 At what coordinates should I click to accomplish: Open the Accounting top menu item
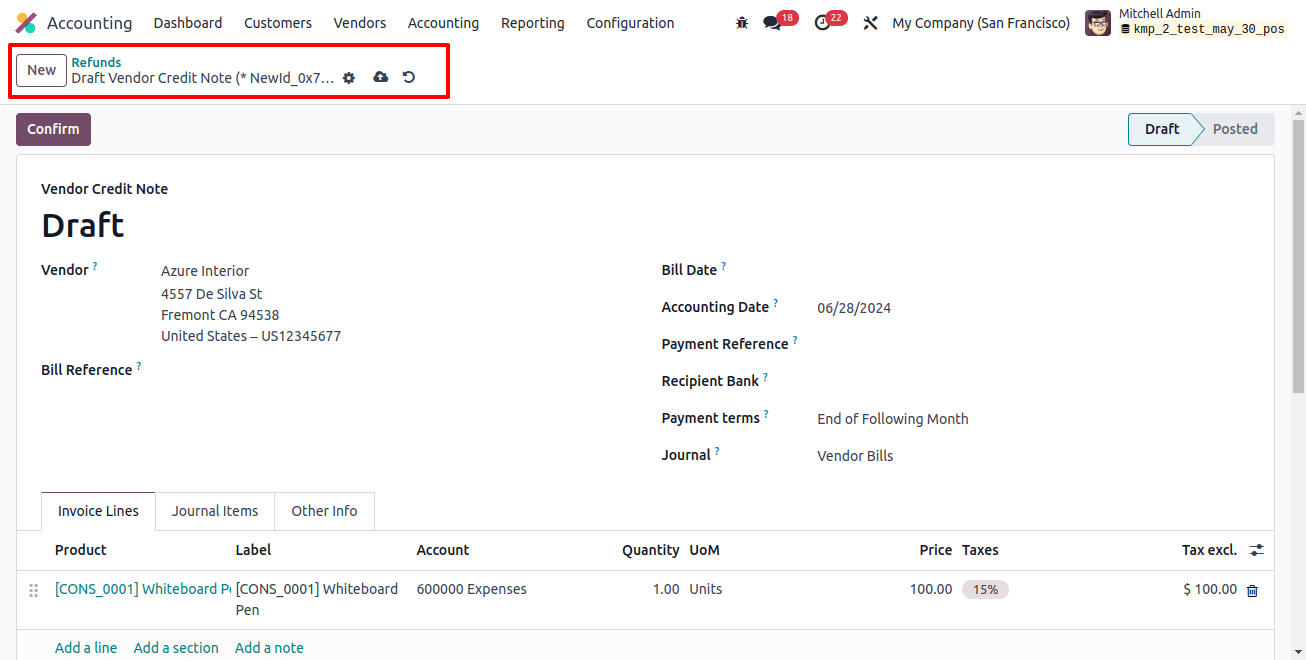pyautogui.click(x=443, y=23)
